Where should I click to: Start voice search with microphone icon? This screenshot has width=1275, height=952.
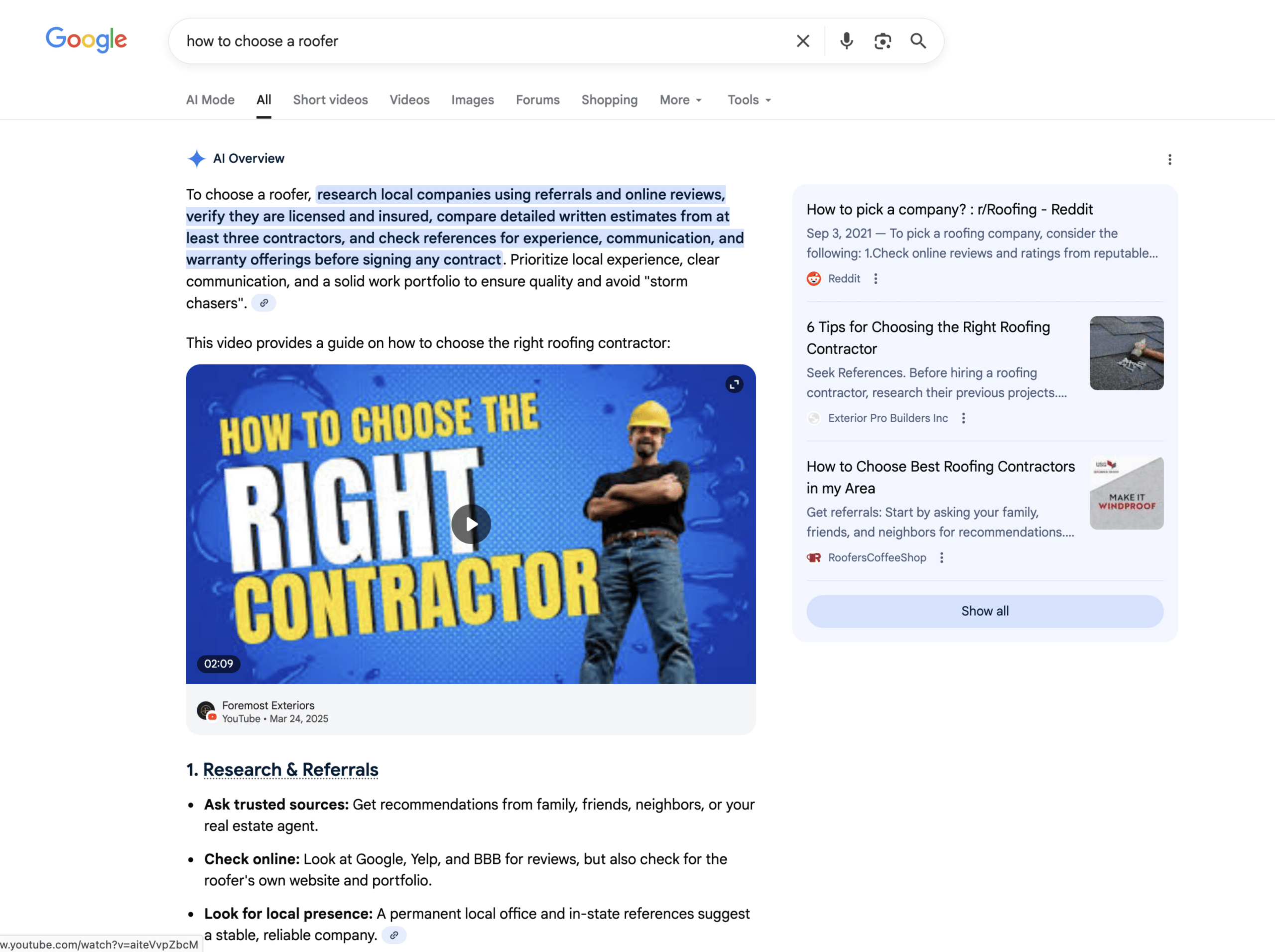846,41
